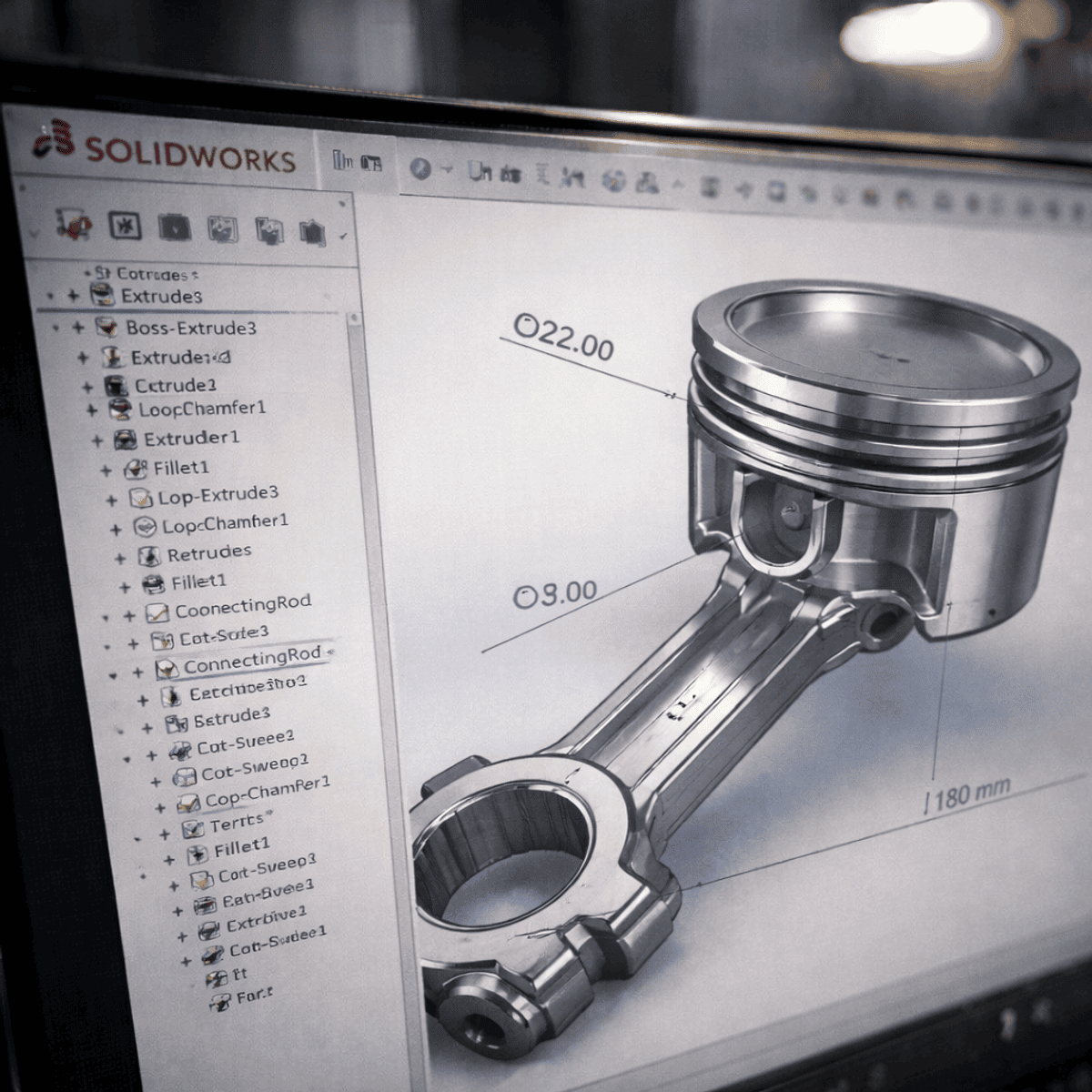Select the red assembly tab icon below the logo
Image resolution: width=1092 pixels, height=1092 pixels.
(73, 224)
